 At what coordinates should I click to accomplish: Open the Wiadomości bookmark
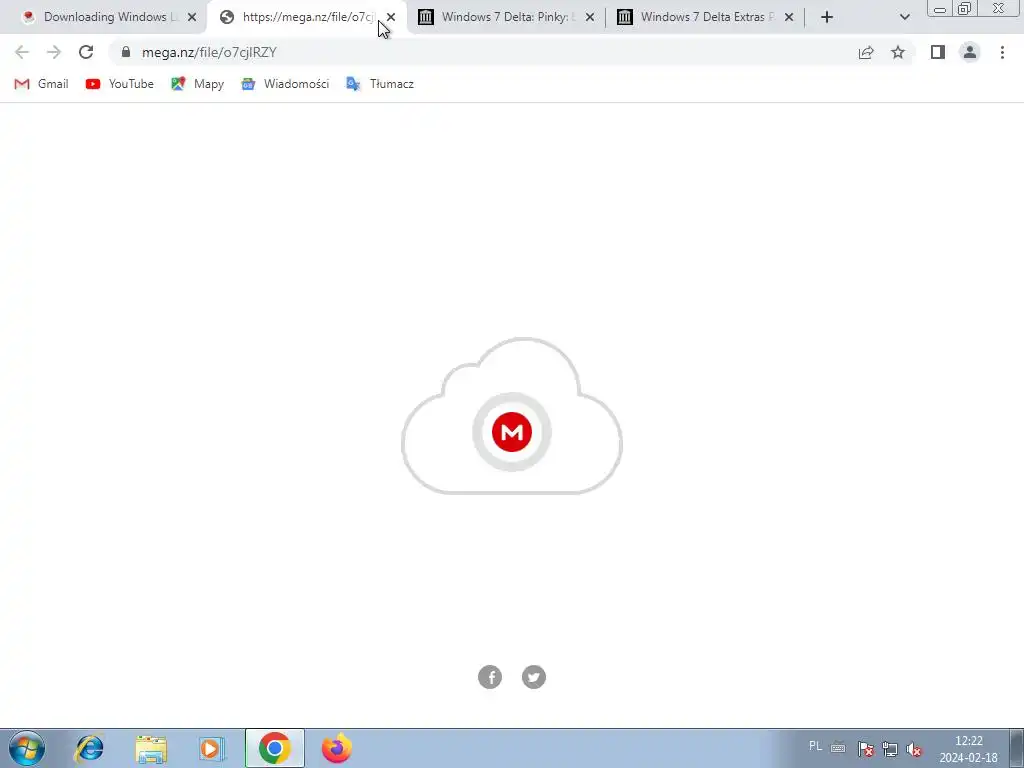285,84
